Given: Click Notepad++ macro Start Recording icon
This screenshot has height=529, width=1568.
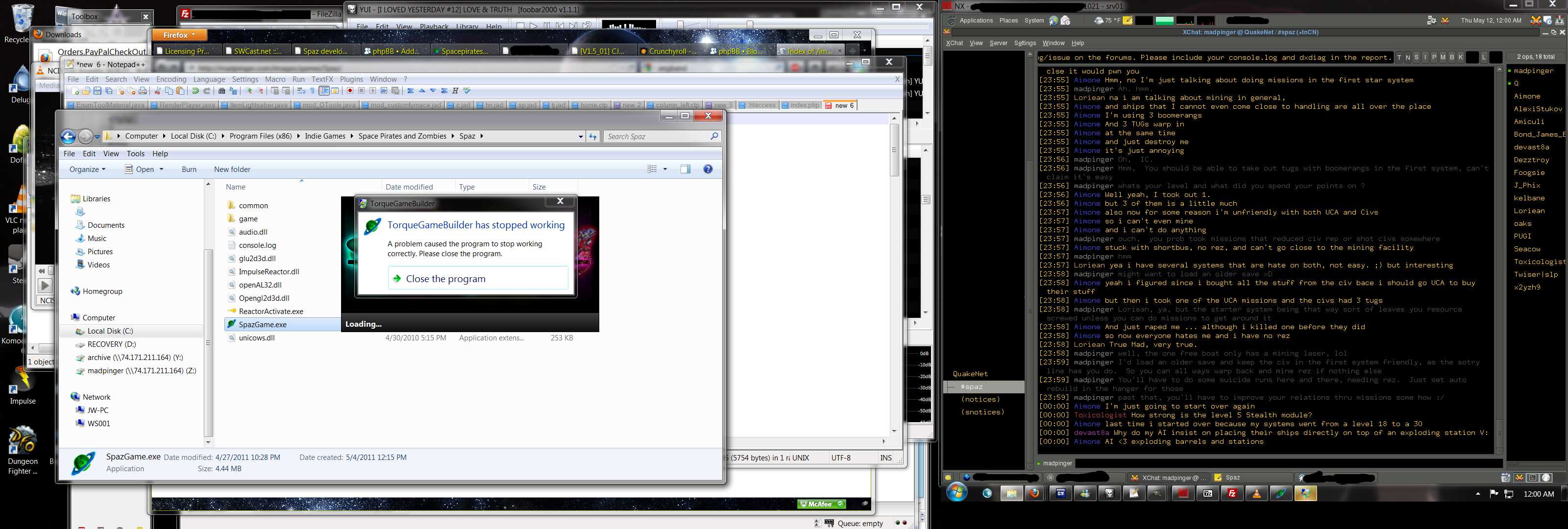Looking at the screenshot, I should tap(350, 91).
